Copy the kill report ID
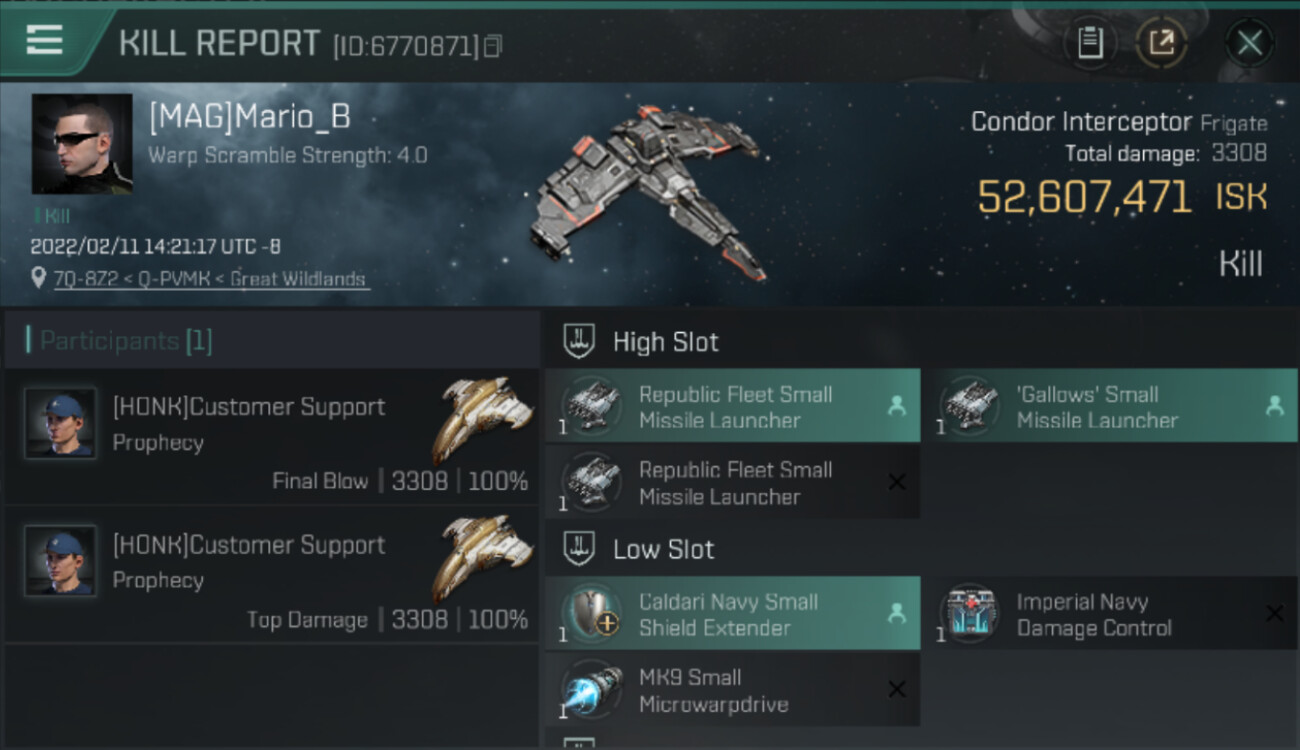 click(492, 46)
